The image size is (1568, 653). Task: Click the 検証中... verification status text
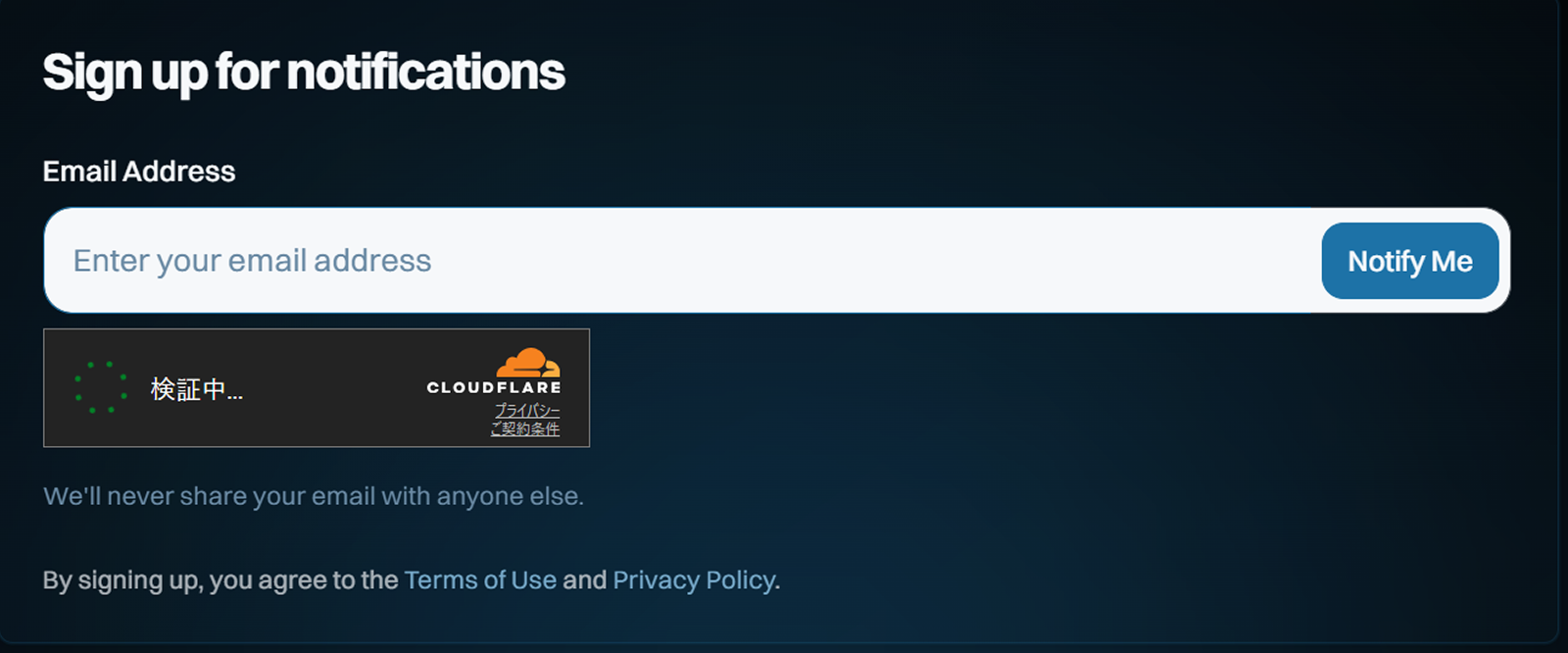click(x=196, y=389)
